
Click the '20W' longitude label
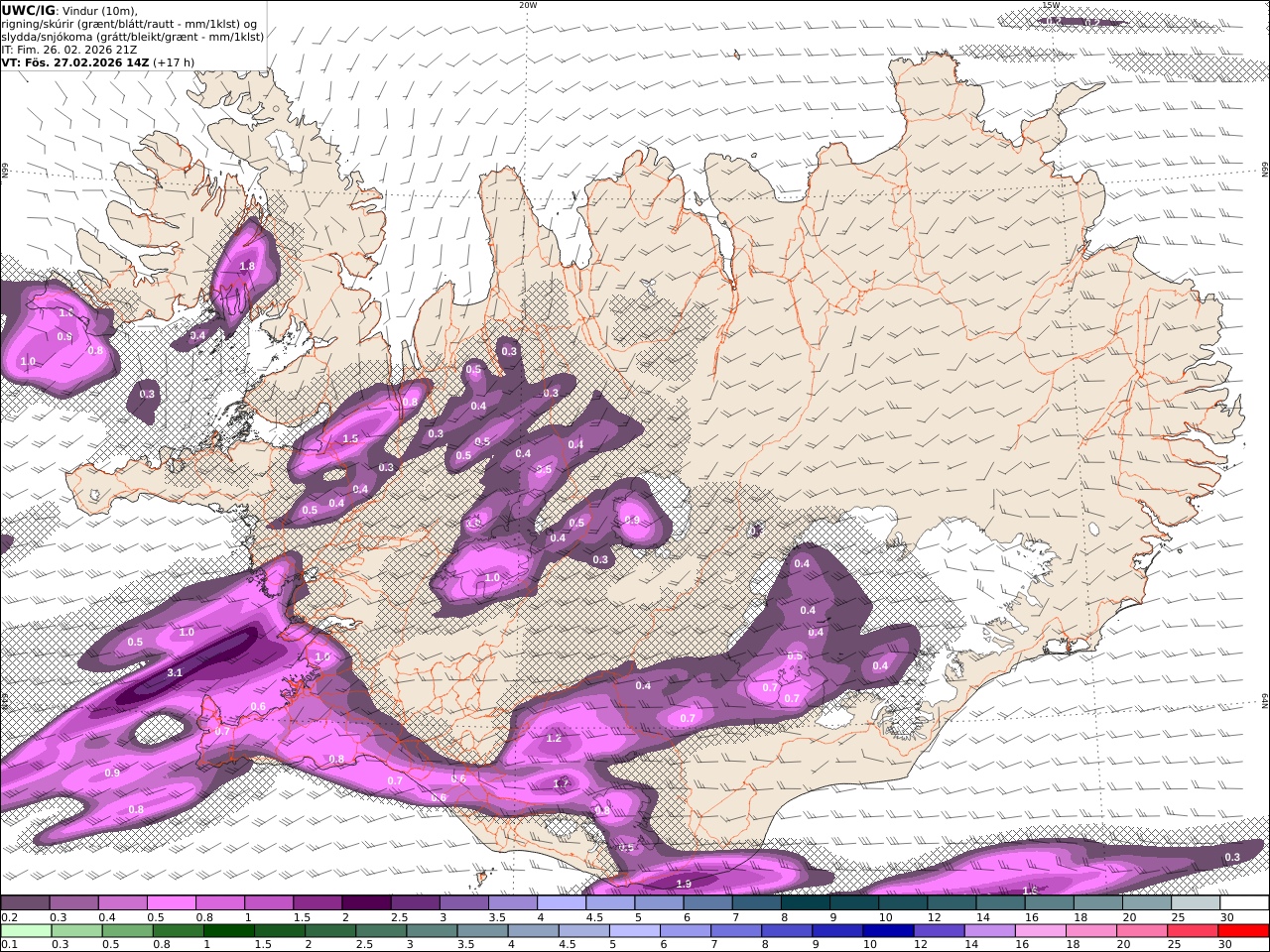[528, 5]
